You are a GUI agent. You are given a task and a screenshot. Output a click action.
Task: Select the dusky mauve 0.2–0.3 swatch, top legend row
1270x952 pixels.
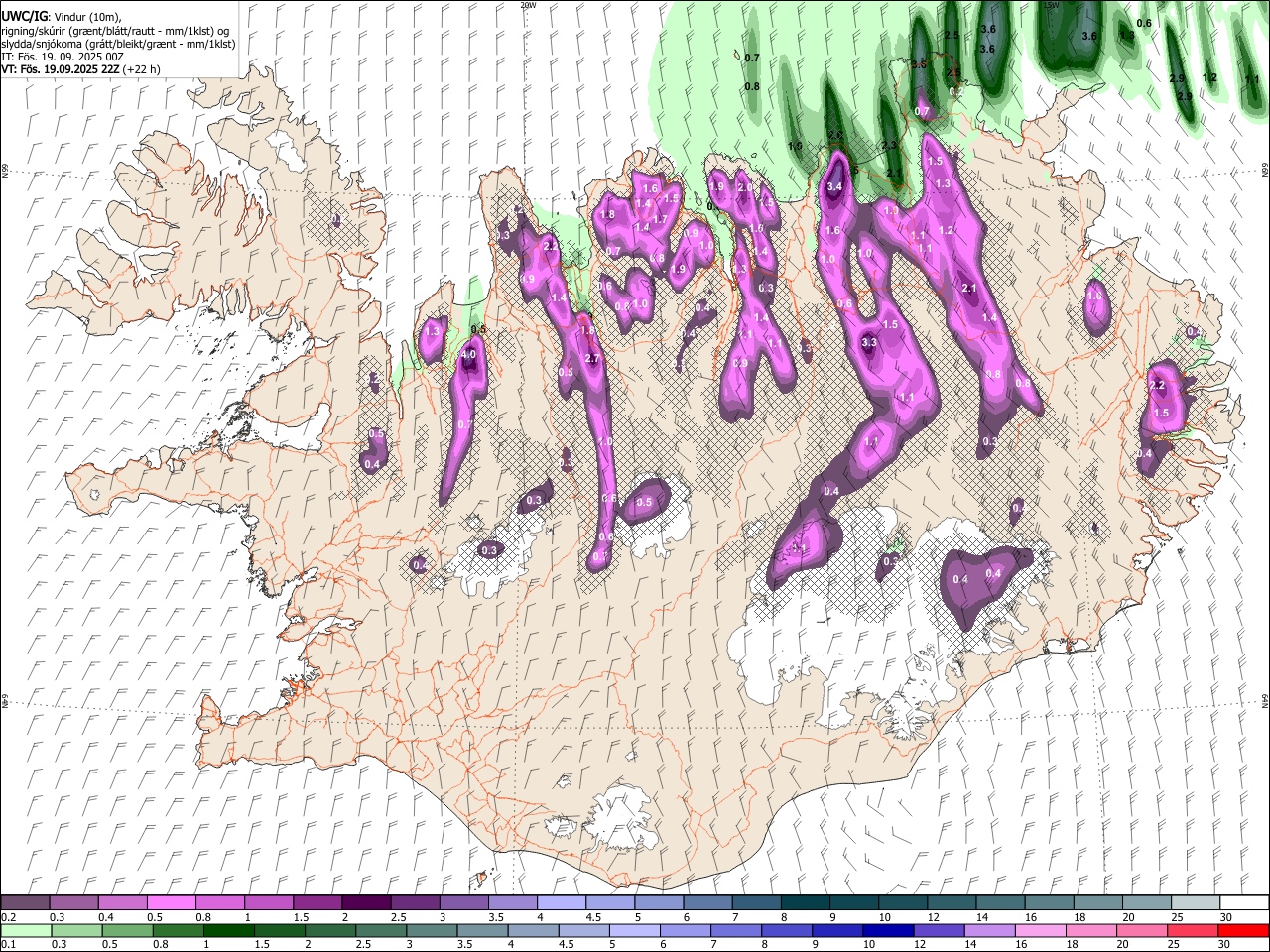tap(25, 902)
